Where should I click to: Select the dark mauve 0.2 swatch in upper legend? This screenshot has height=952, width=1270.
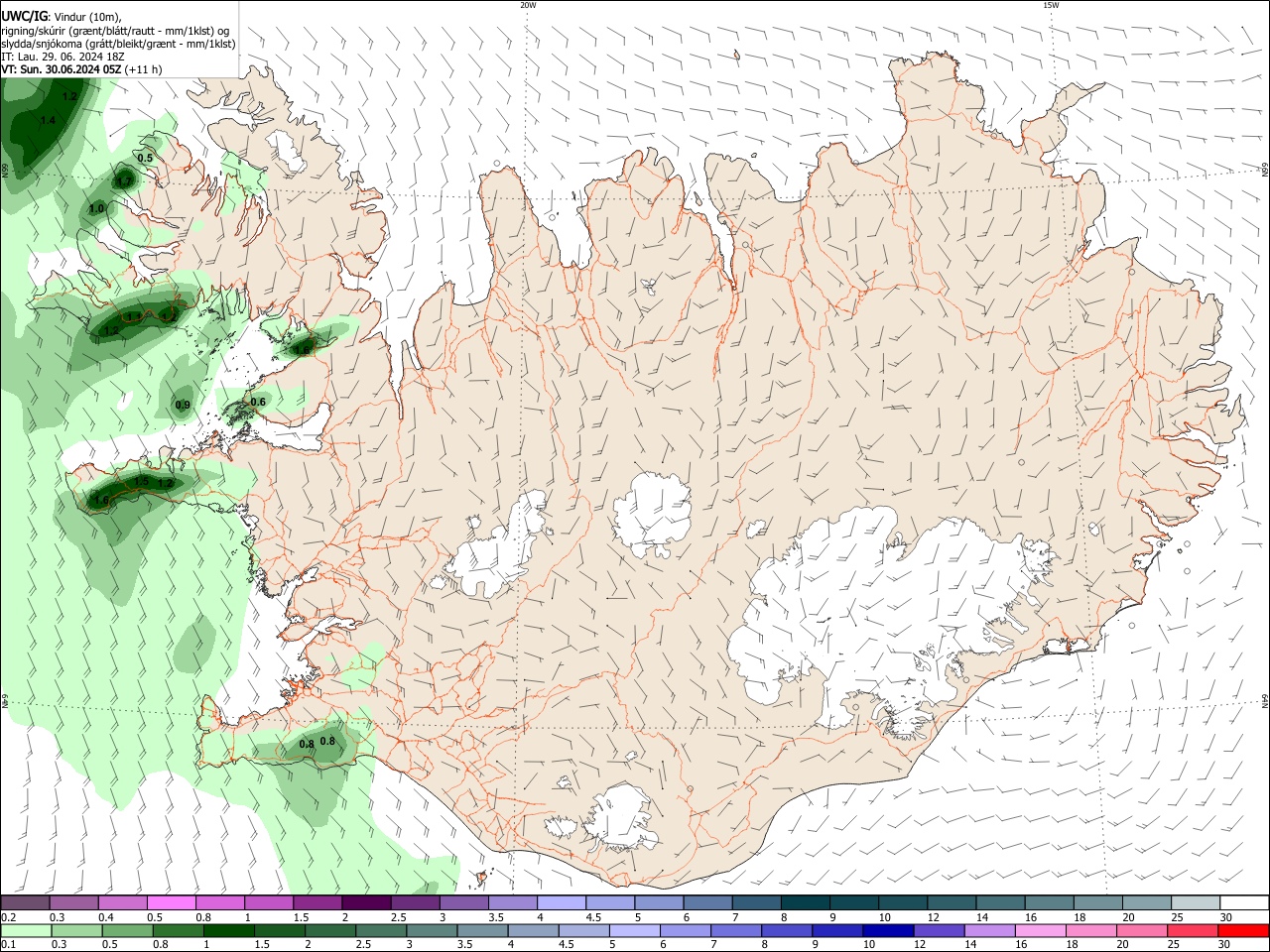click(25, 903)
